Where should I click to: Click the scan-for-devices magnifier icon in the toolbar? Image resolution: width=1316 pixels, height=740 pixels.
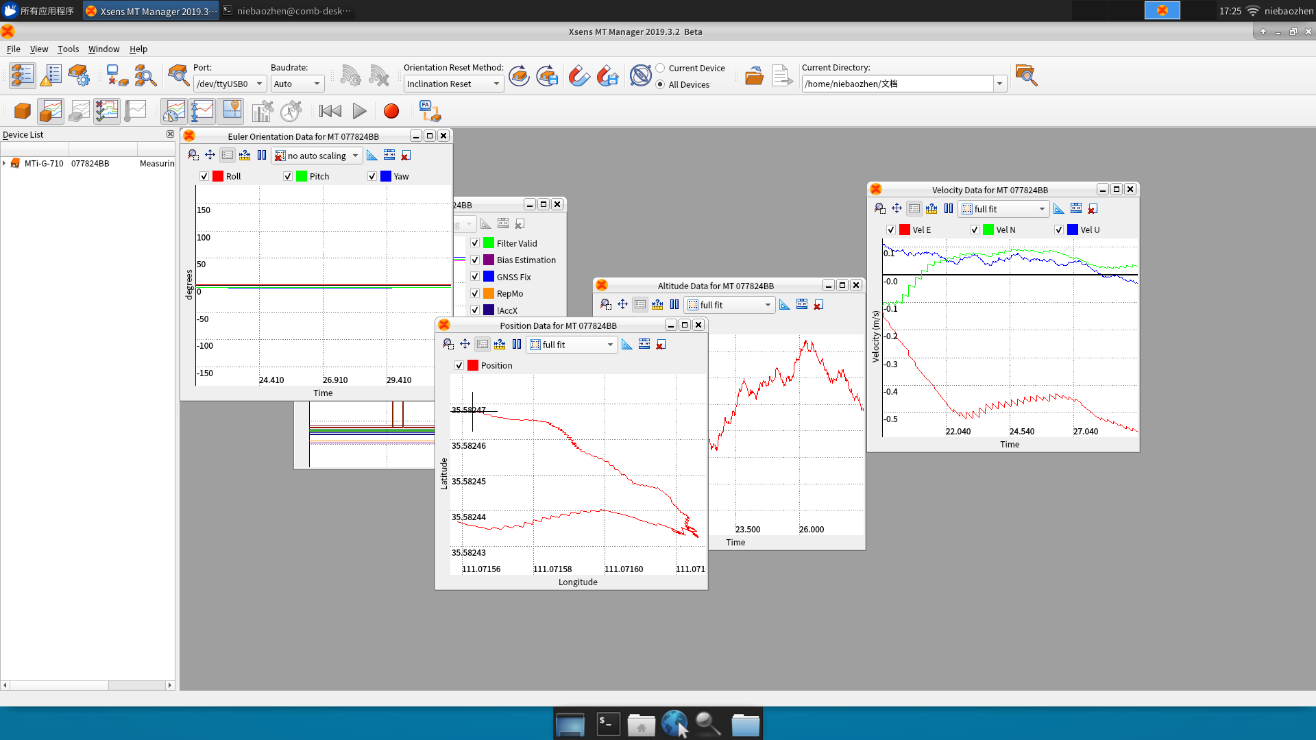145,76
